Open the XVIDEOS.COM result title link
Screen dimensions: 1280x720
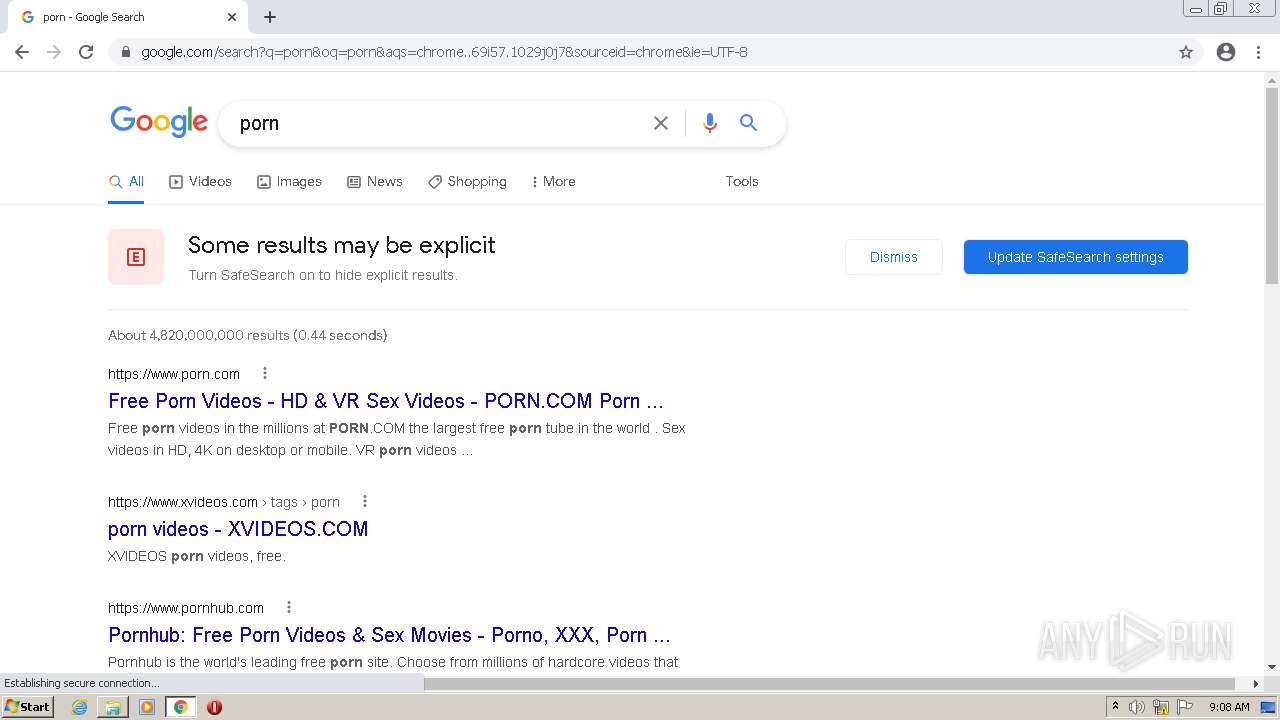pyautogui.click(x=238, y=529)
